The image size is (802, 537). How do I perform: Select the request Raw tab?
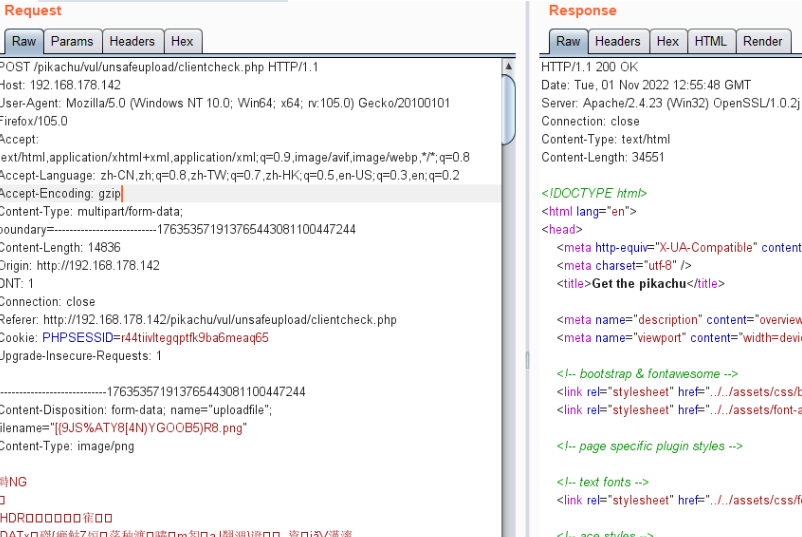point(24,42)
